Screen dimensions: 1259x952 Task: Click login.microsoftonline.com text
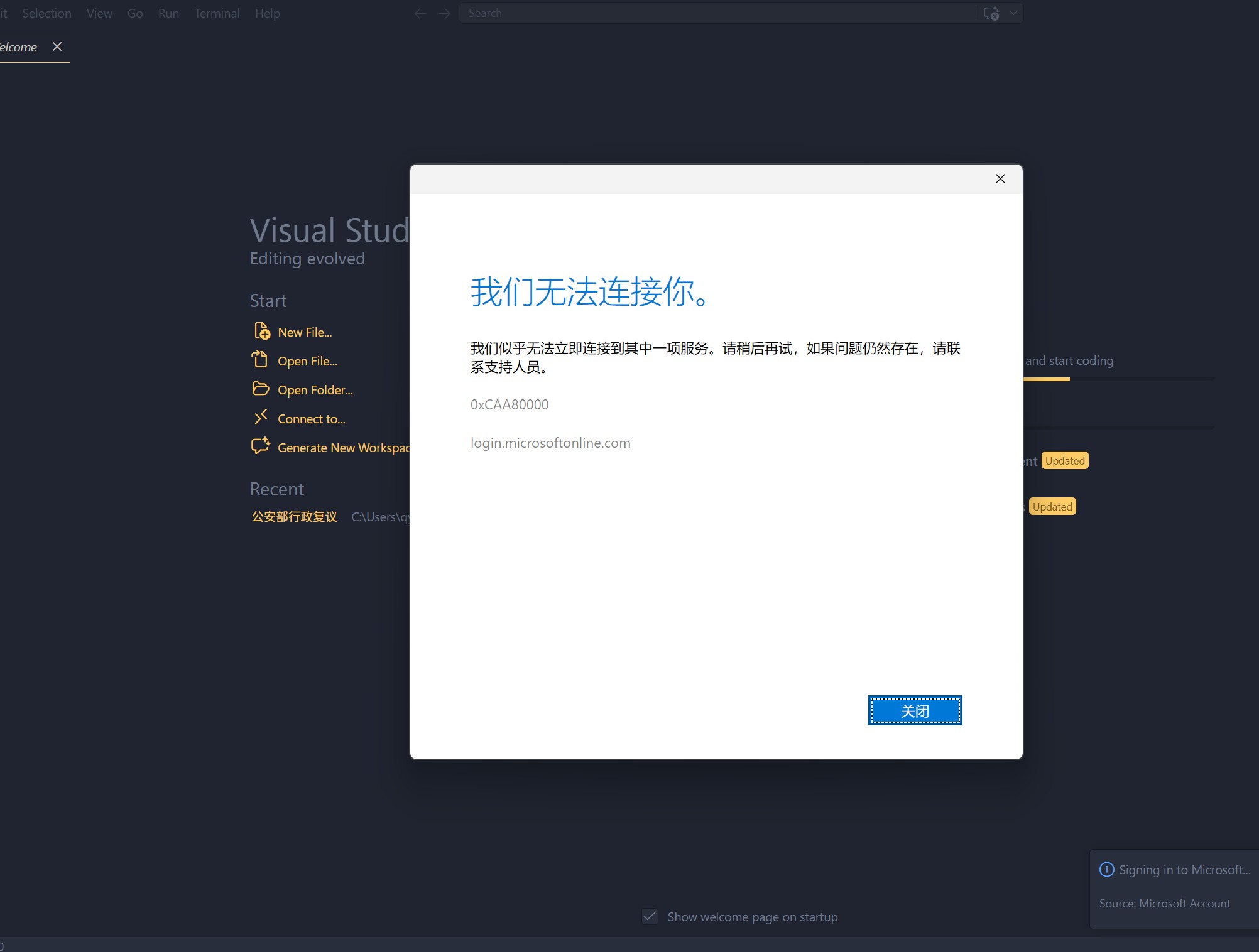[x=550, y=443]
